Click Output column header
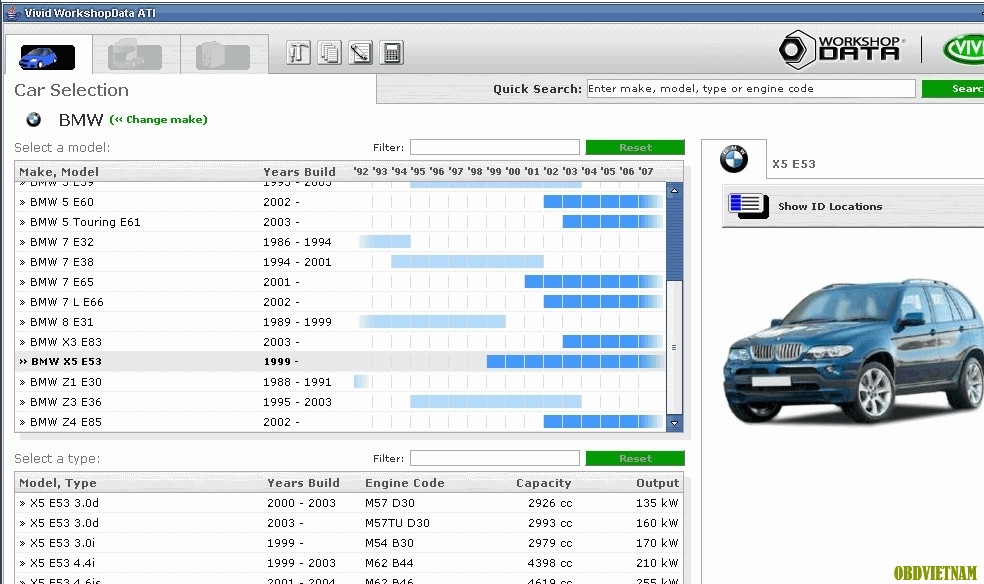 click(658, 483)
